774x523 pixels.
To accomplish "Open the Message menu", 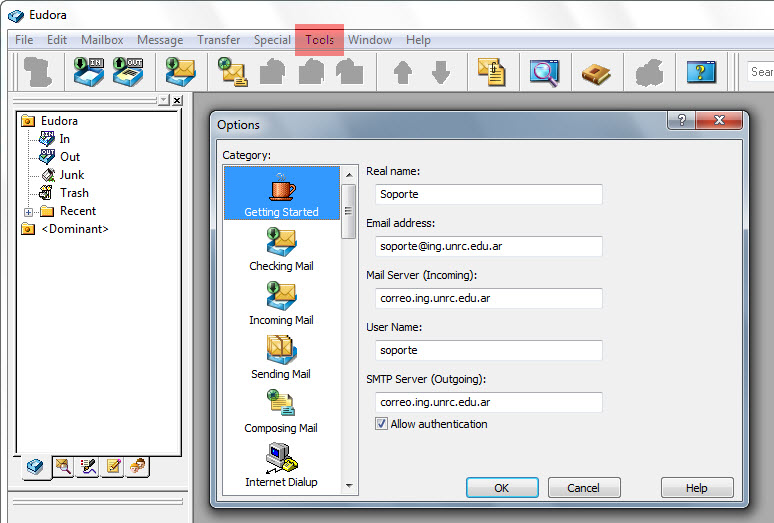I will coord(160,40).
